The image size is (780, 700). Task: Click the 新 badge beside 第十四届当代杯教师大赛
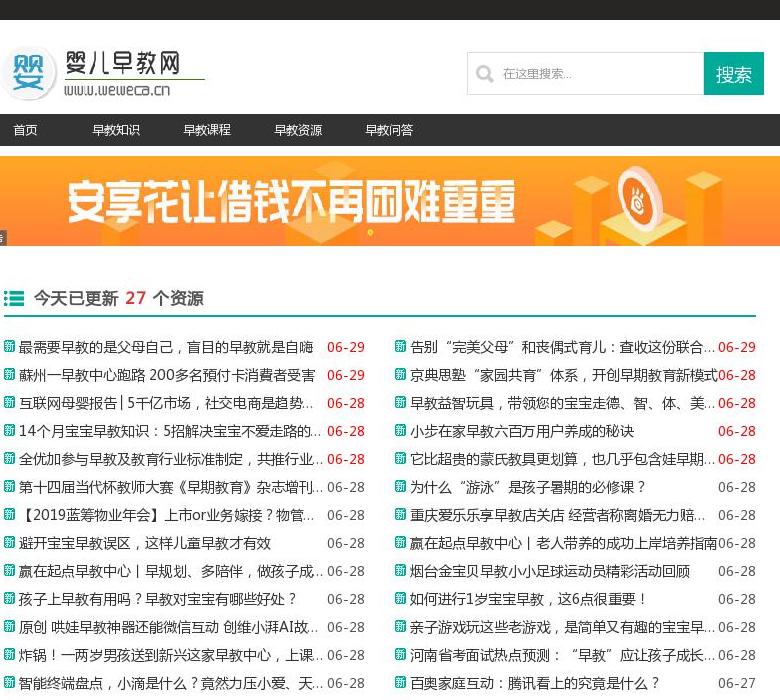click(x=9, y=486)
